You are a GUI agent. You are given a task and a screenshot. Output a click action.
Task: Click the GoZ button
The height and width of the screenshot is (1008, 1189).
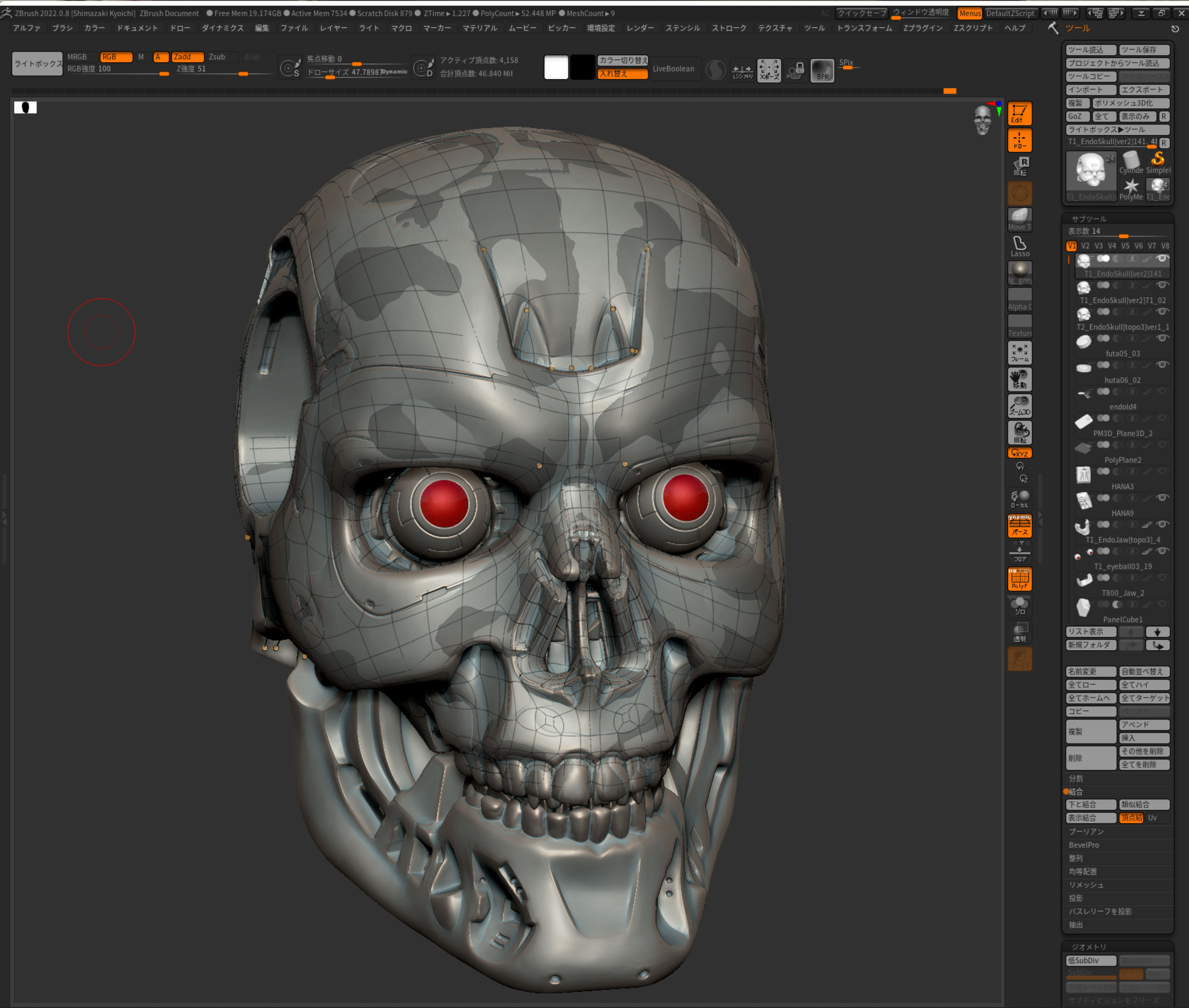(1077, 117)
